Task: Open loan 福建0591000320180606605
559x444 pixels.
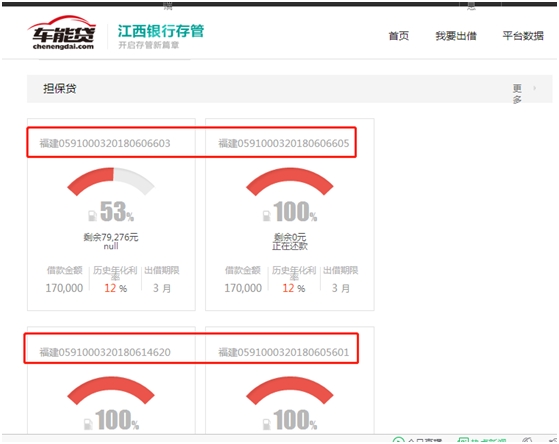Action: [284, 143]
